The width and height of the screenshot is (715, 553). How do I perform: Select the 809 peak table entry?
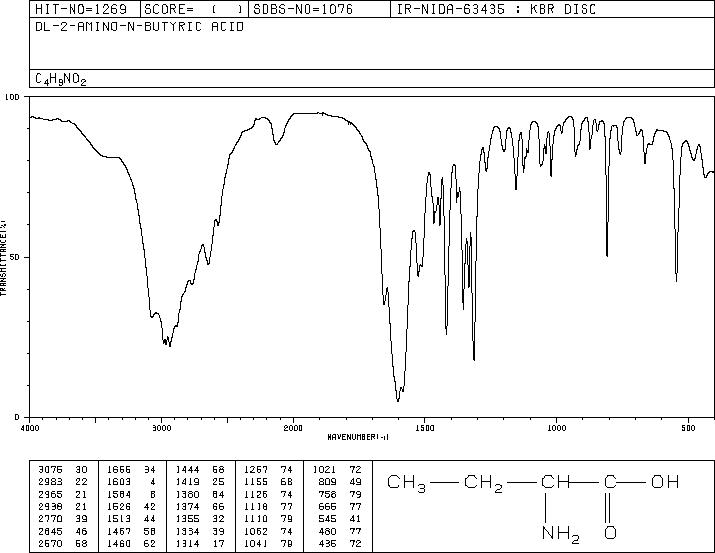click(x=340, y=482)
